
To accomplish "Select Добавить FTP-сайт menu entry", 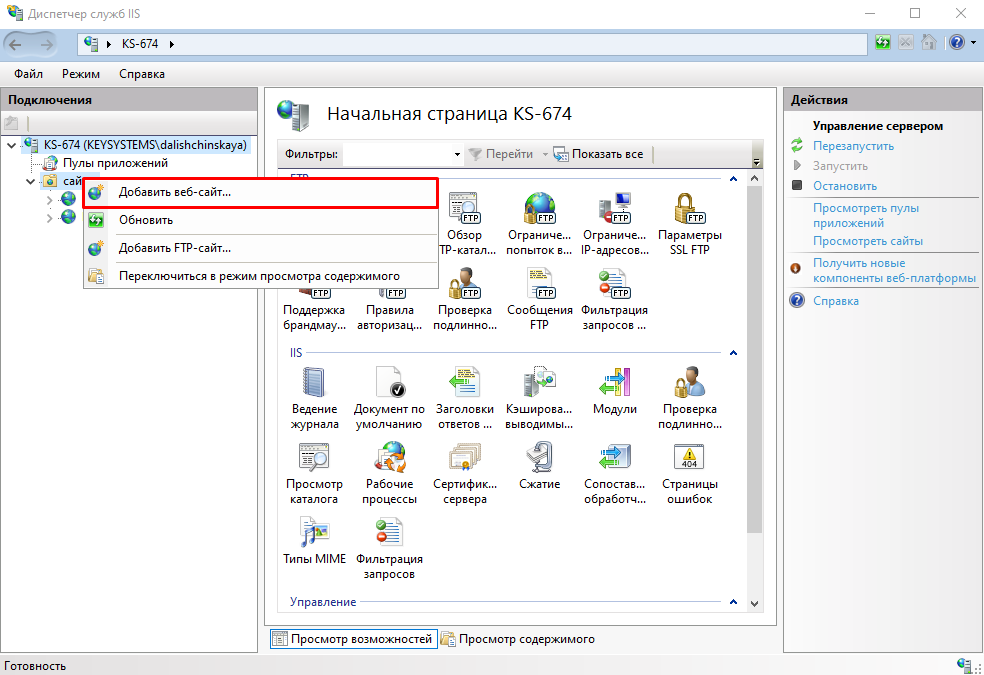I will tap(174, 248).
